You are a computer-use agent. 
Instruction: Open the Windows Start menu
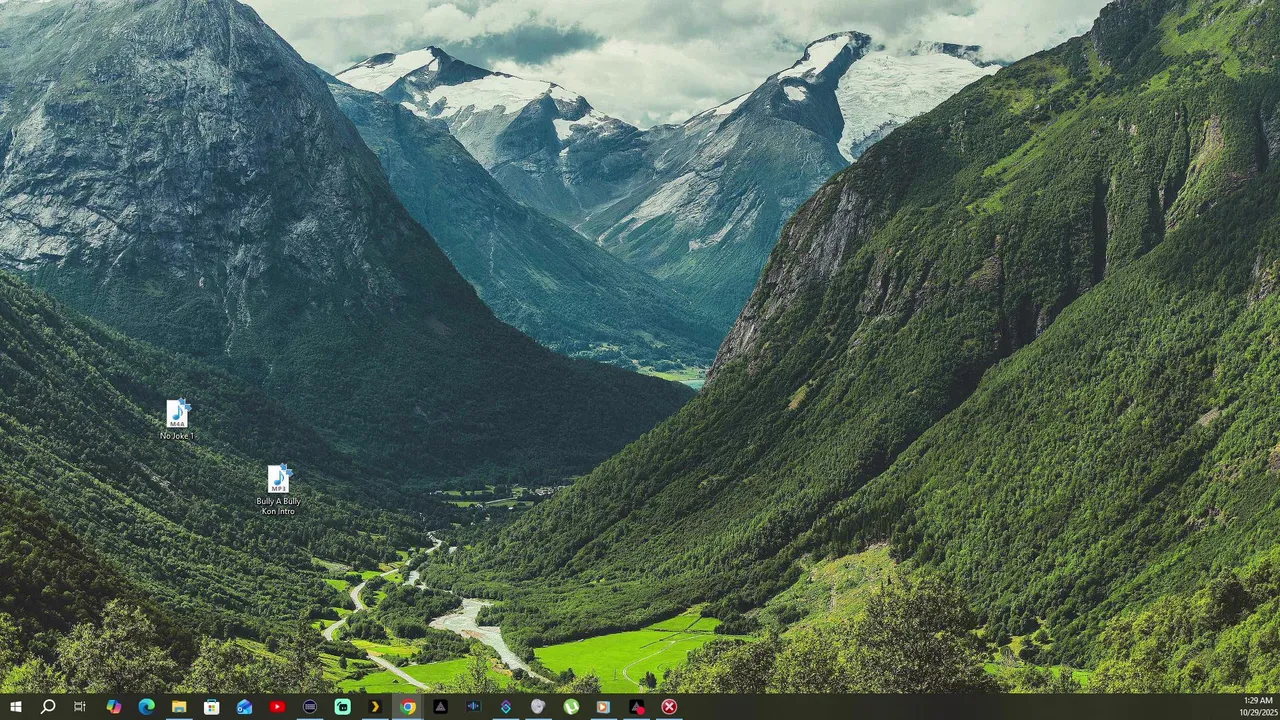[15, 707]
